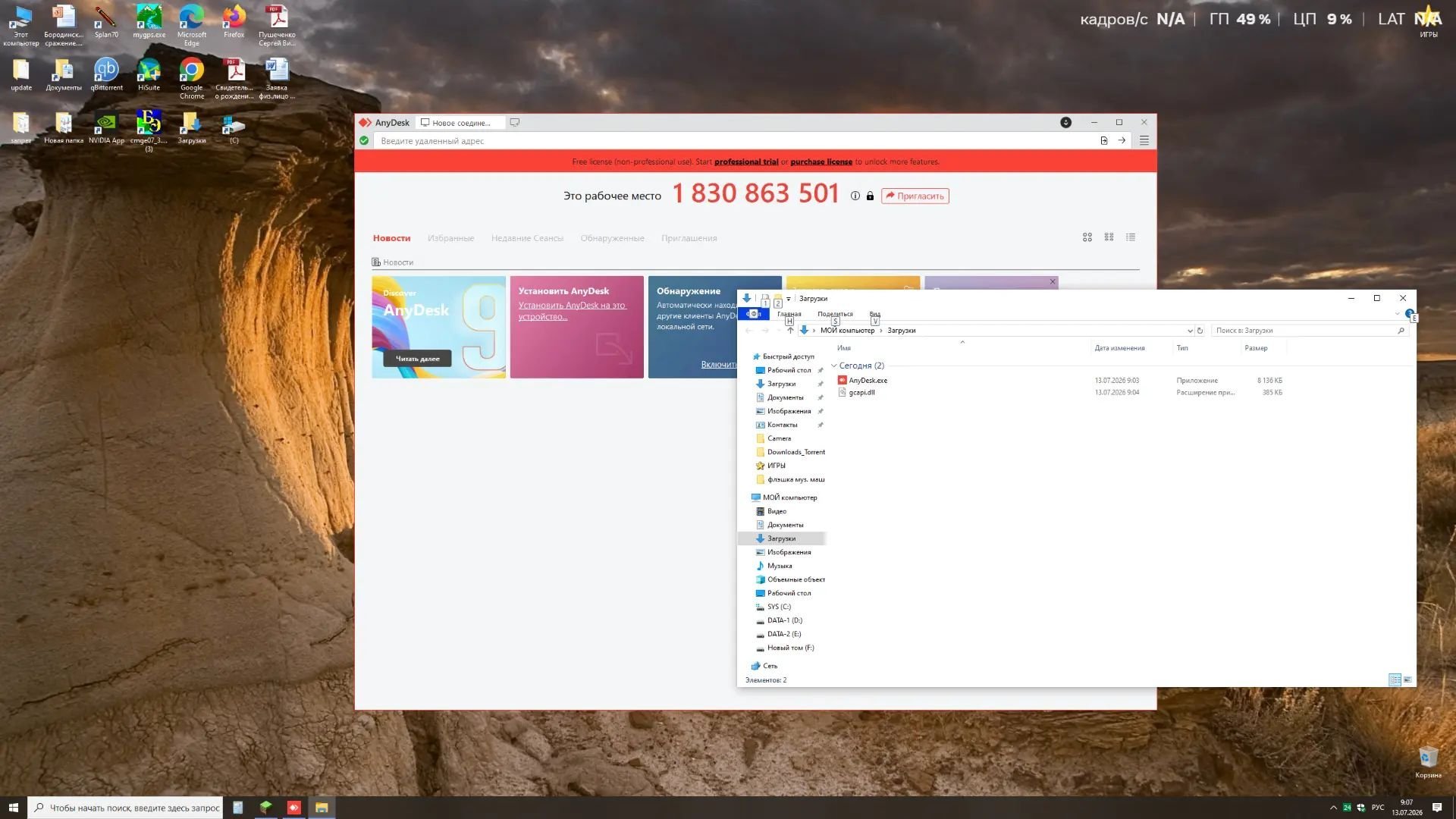Switch to Недавние Сеансы tab in AnyDesk
Image resolution: width=1456 pixels, height=819 pixels.
pos(527,238)
